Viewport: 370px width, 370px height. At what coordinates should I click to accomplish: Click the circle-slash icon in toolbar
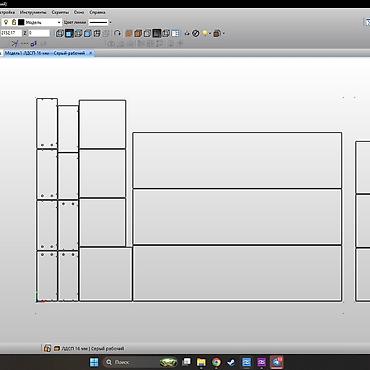tap(196, 33)
